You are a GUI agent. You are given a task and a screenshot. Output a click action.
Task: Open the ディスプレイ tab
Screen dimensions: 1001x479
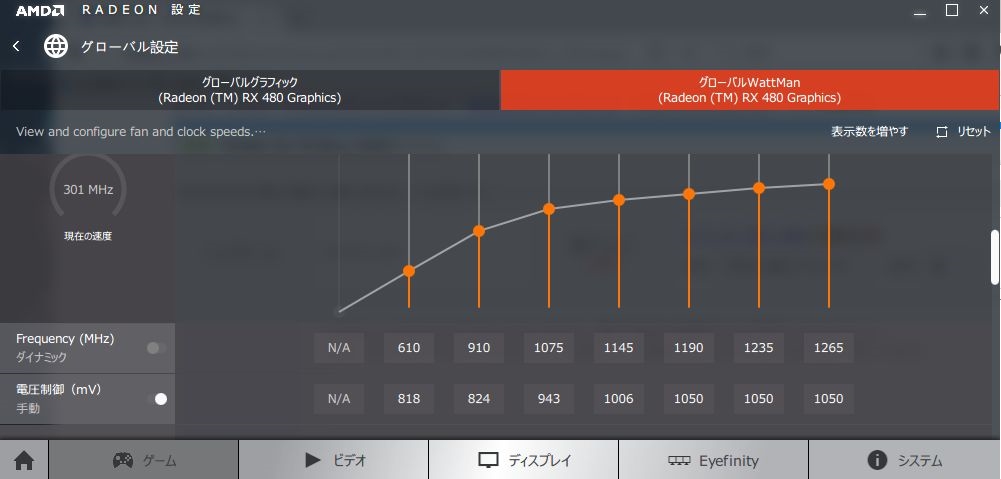(x=523, y=460)
